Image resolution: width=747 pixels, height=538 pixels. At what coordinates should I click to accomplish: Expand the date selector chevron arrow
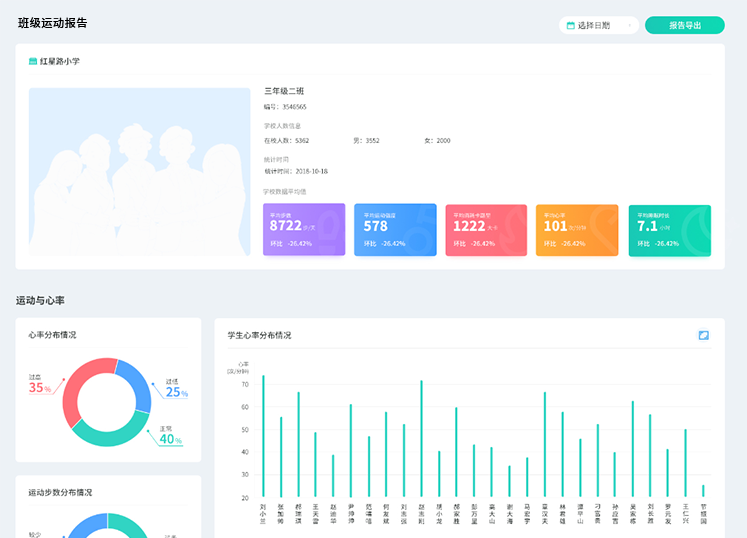(629, 26)
